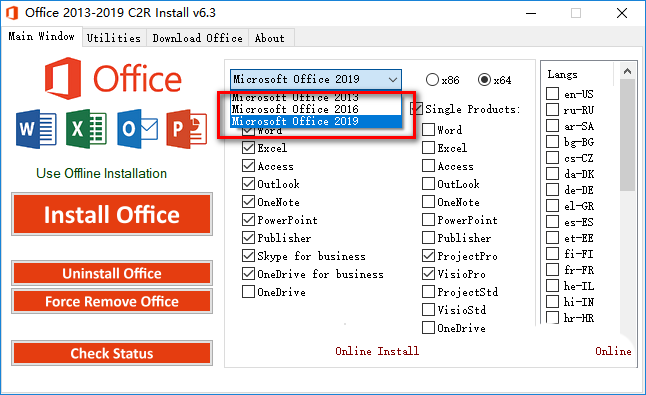
Task: Check Publisher under Single Products
Action: point(428,238)
